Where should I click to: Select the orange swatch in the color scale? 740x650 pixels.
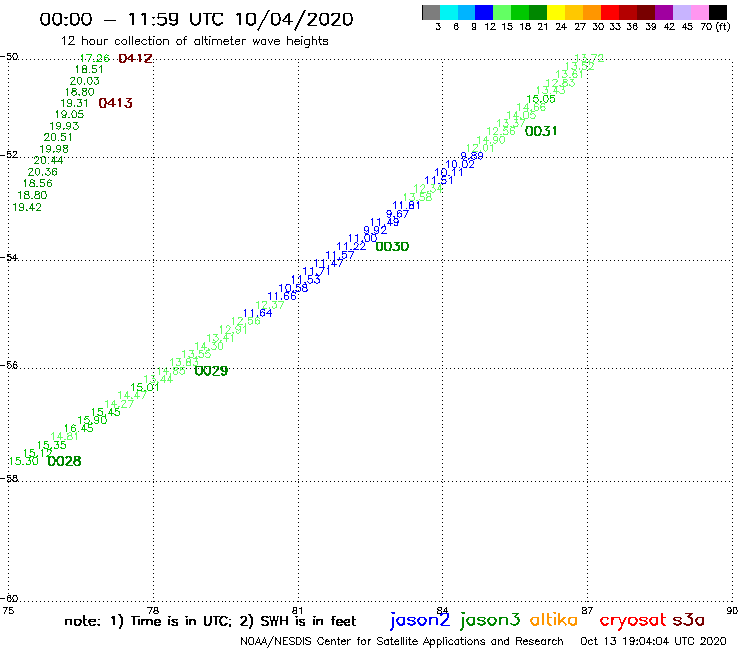click(592, 12)
